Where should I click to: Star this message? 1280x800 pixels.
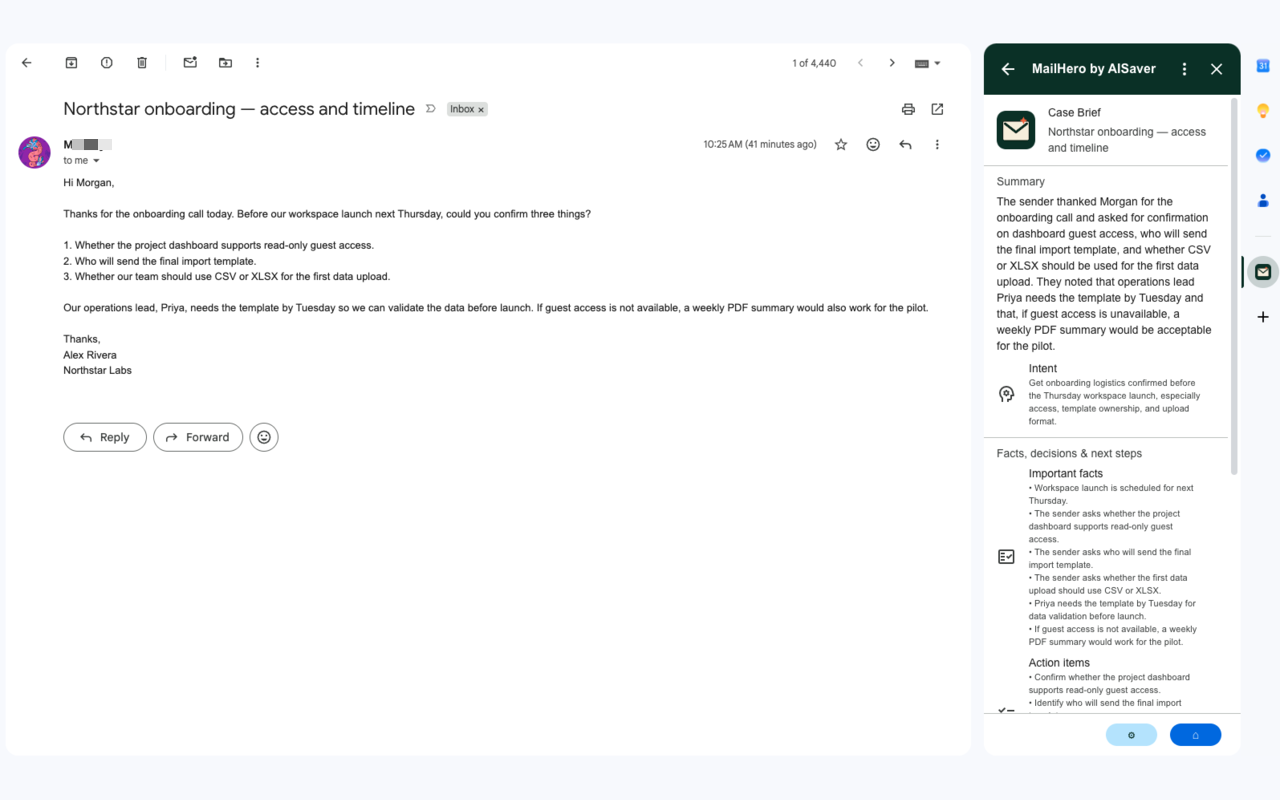point(841,145)
